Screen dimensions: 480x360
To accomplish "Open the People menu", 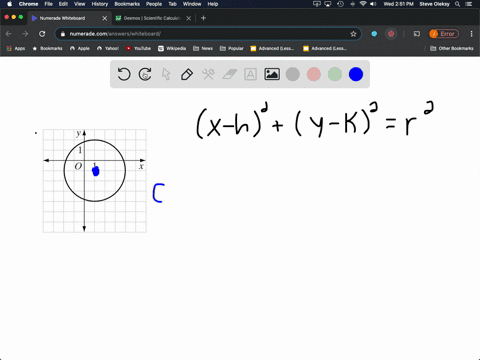I will click(154, 4).
